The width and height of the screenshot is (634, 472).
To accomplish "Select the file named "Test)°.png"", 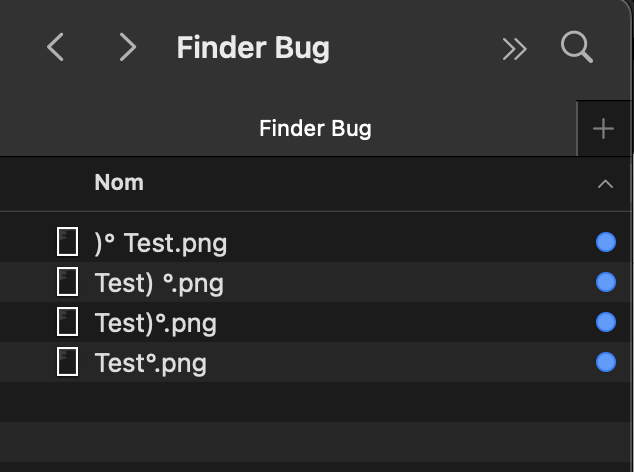I will point(155,323).
